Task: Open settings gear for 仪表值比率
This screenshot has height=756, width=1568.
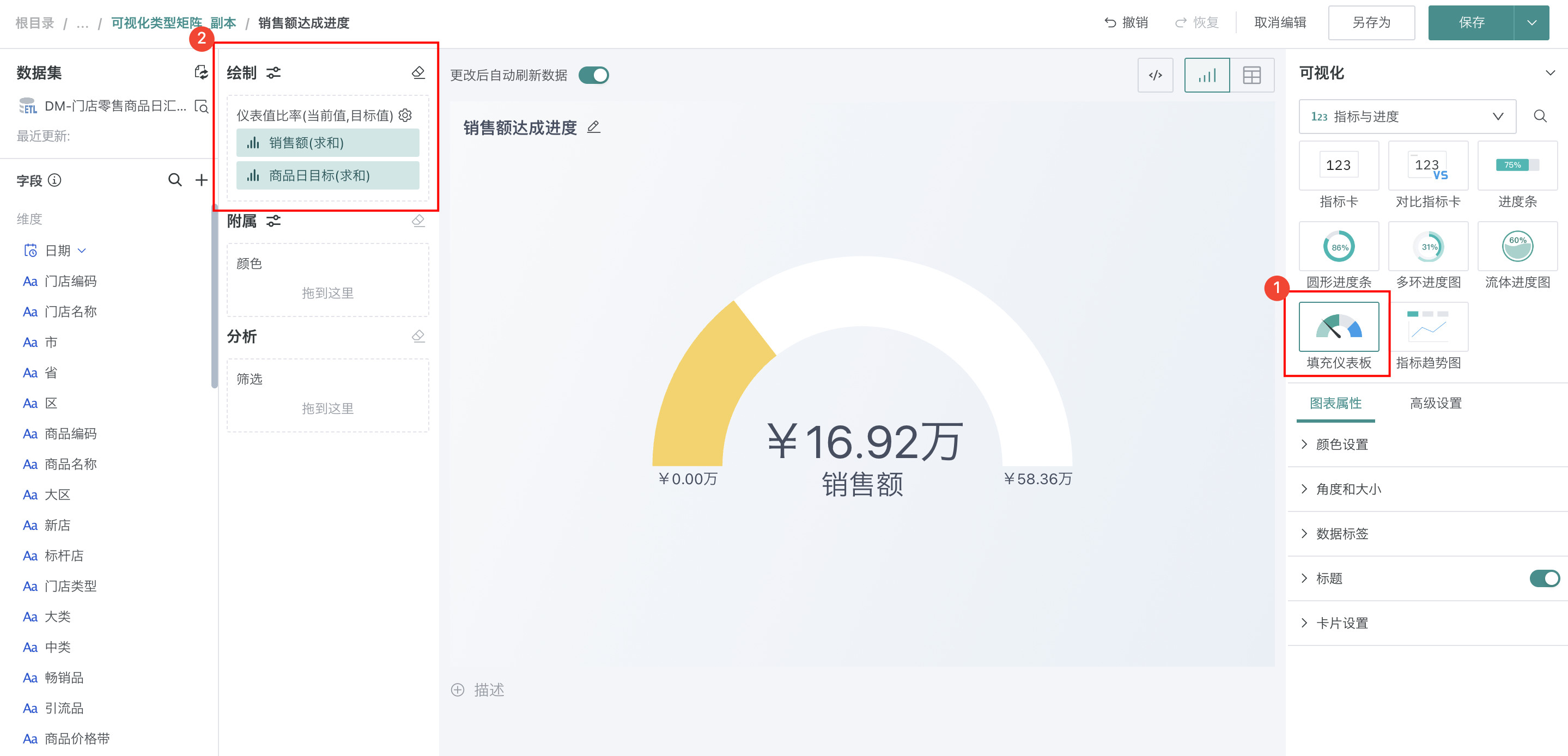Action: (x=405, y=115)
